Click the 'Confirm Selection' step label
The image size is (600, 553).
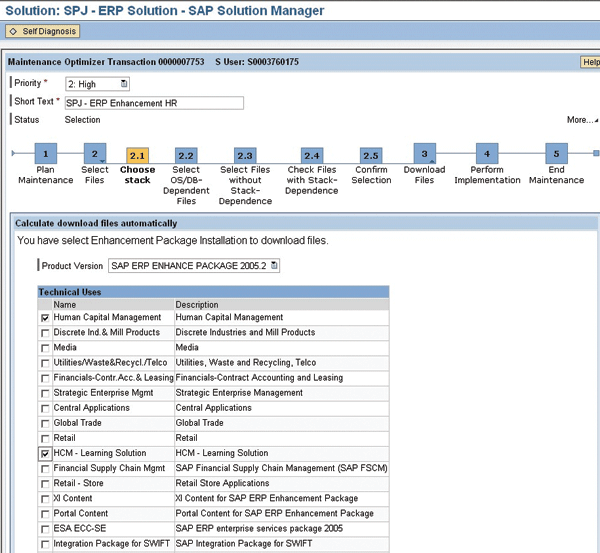pyautogui.click(x=371, y=175)
